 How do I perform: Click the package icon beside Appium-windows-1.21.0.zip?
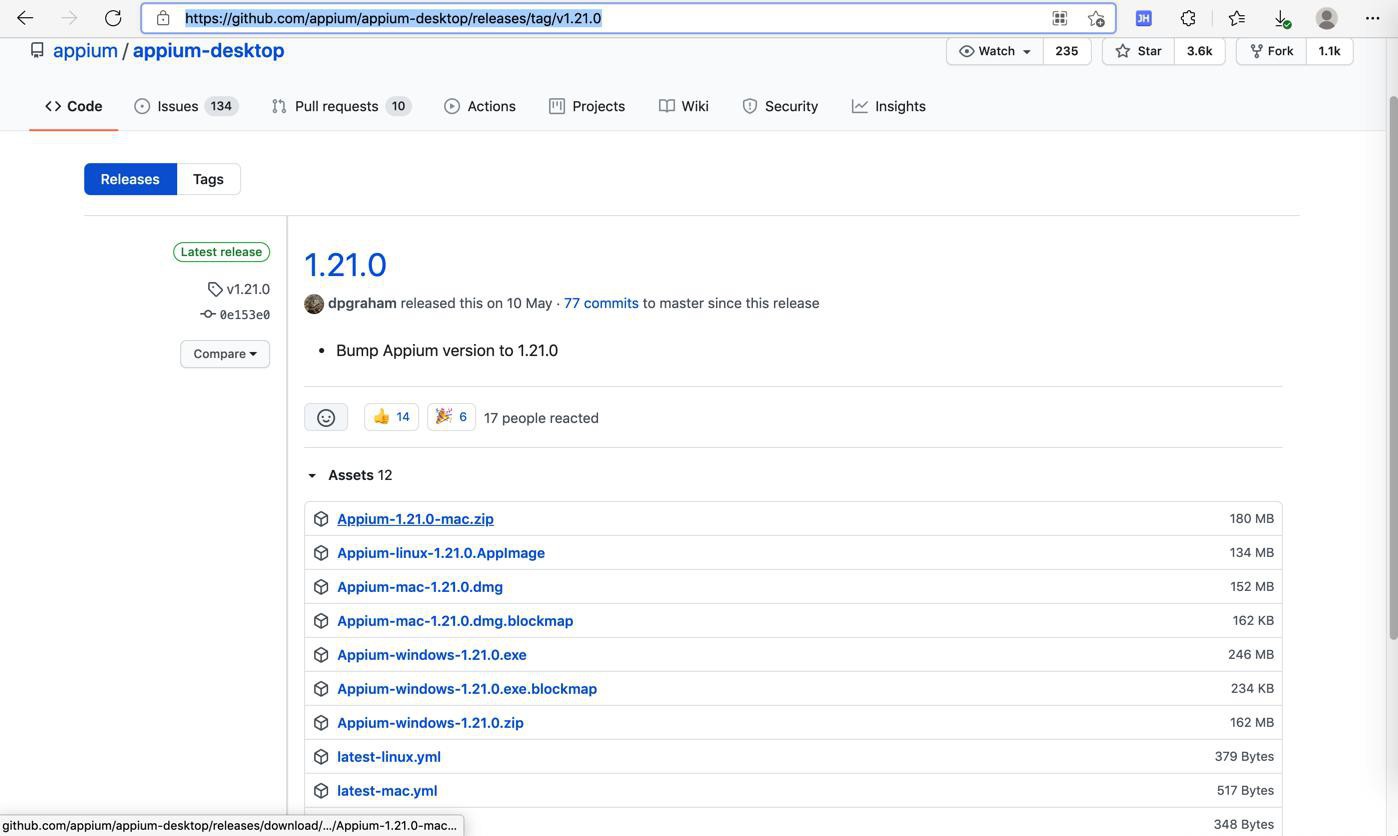(x=321, y=723)
